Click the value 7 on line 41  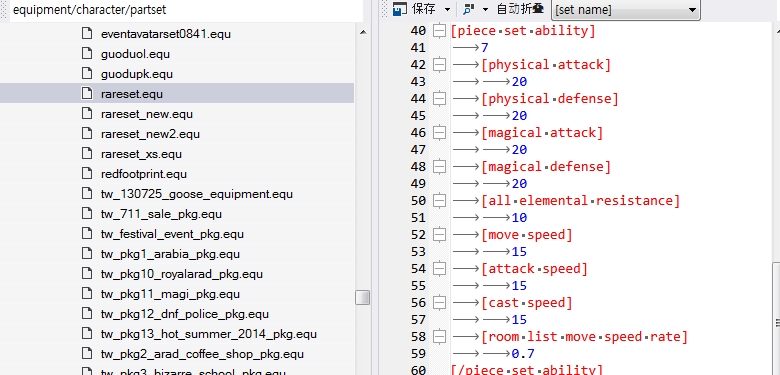tap(485, 48)
